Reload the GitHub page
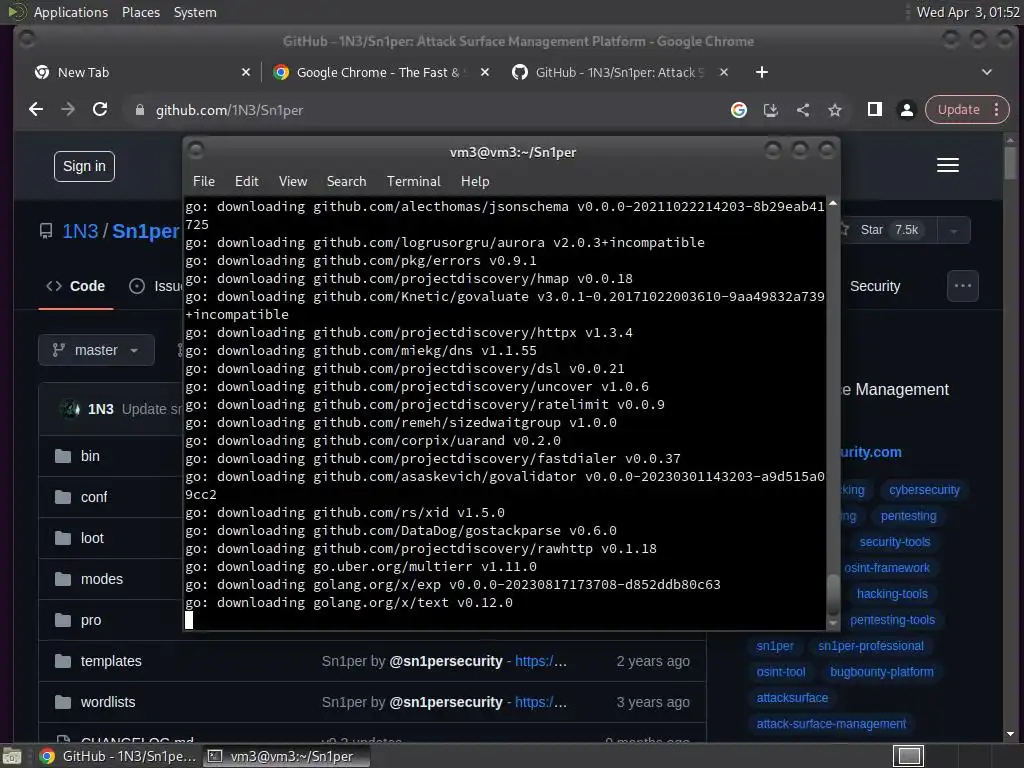The height and width of the screenshot is (768, 1024). (100, 110)
